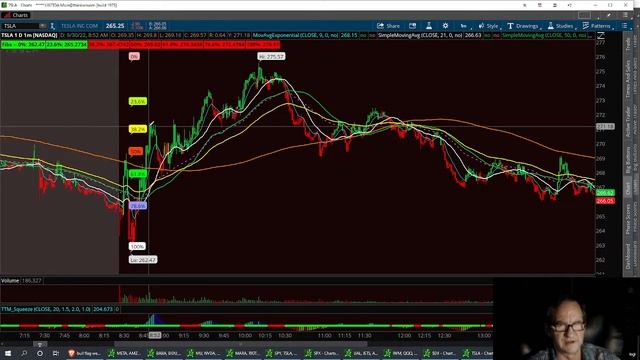
Task: Open the Charts tab
Action: coord(16,15)
